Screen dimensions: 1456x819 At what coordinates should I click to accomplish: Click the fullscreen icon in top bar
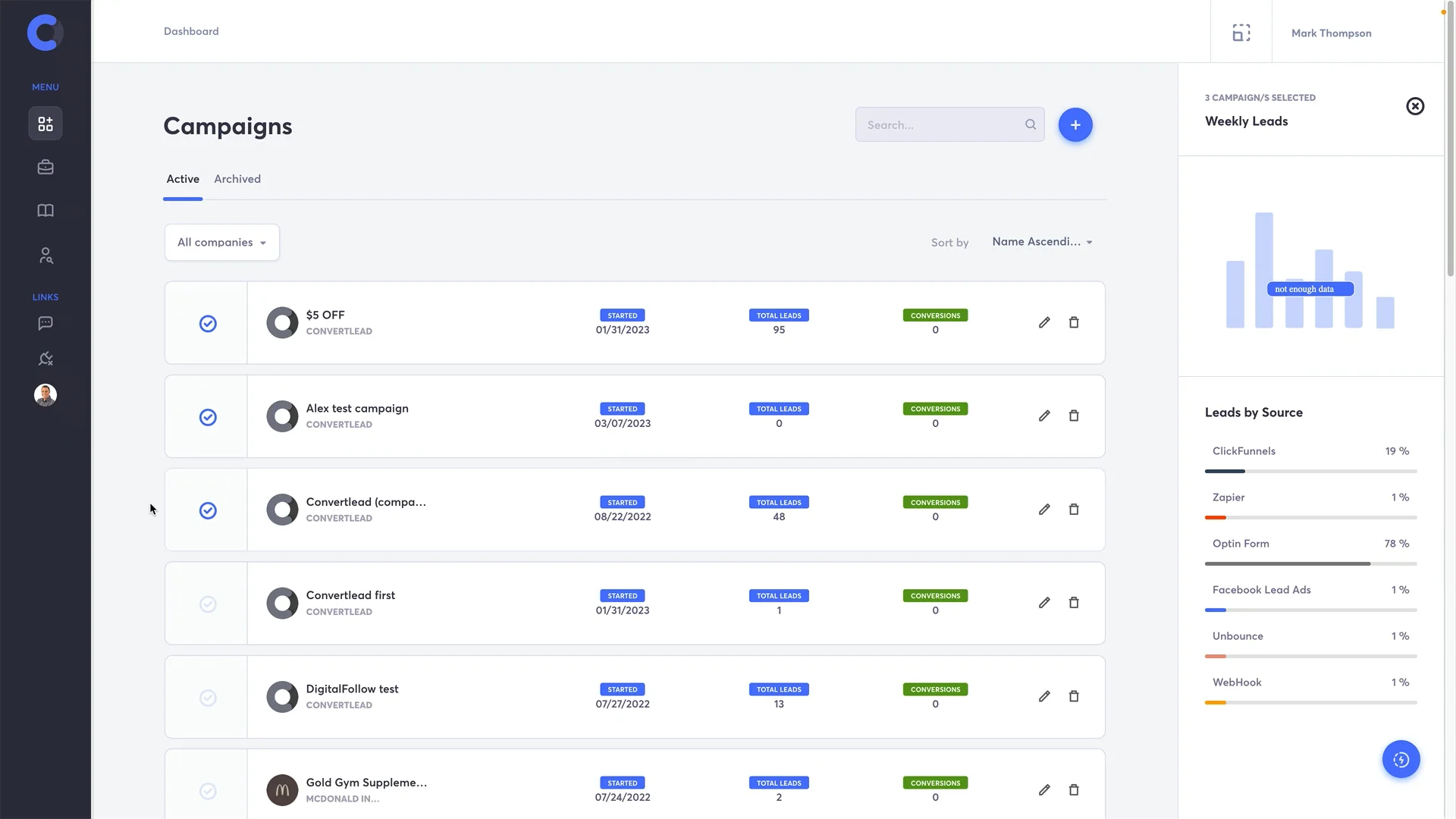tap(1241, 33)
